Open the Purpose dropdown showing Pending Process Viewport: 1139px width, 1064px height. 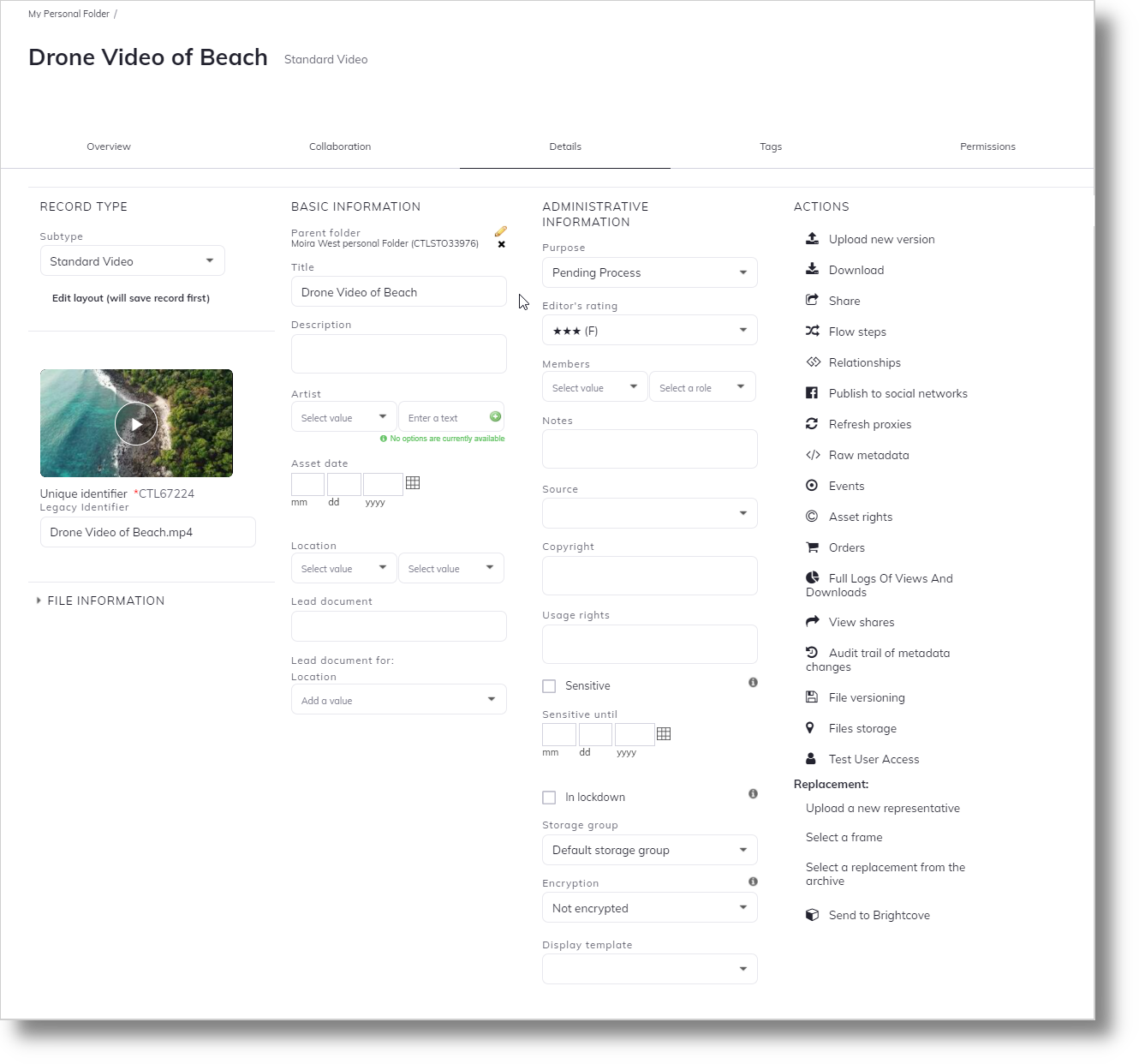point(650,272)
